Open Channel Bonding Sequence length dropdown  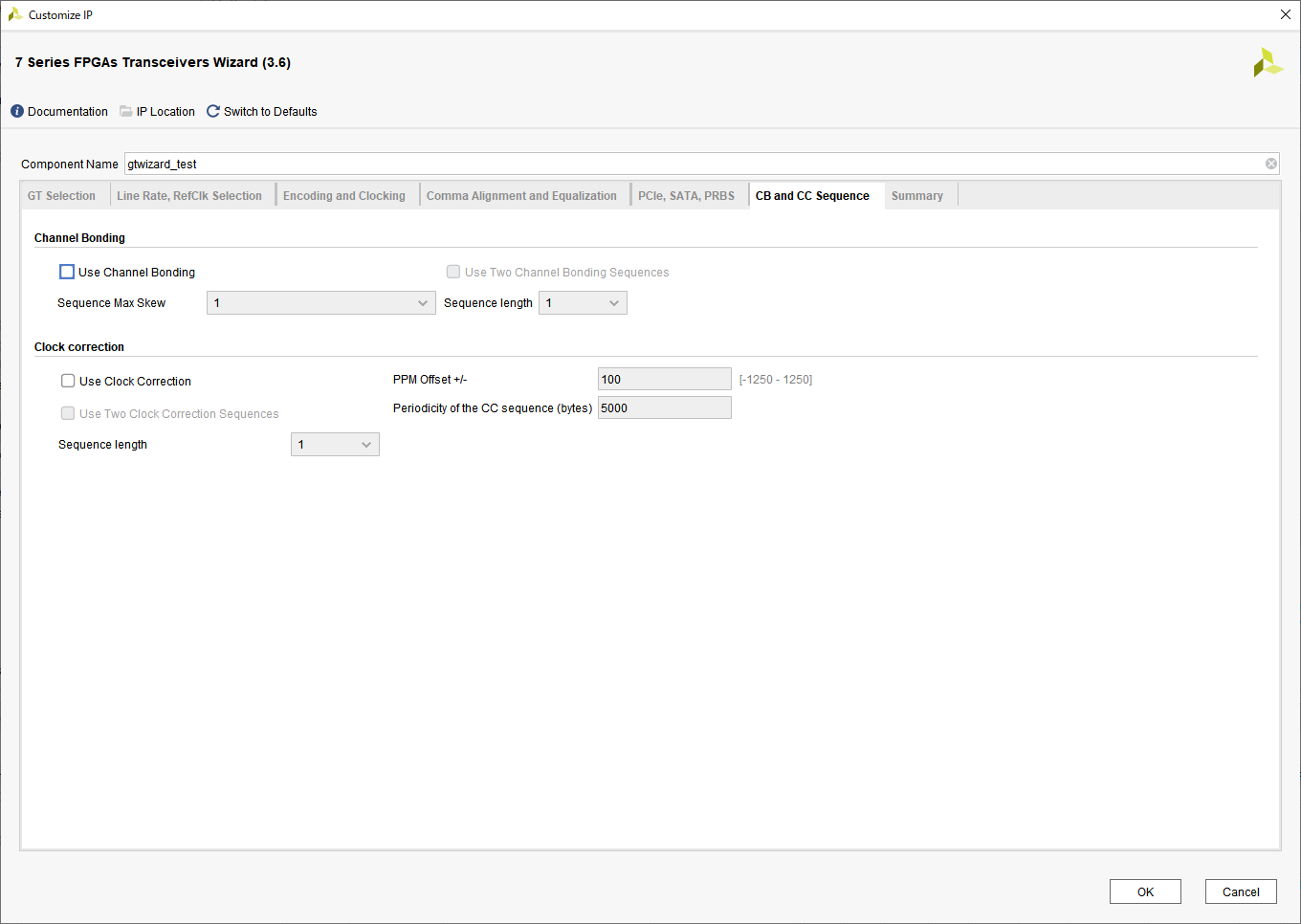tap(583, 303)
